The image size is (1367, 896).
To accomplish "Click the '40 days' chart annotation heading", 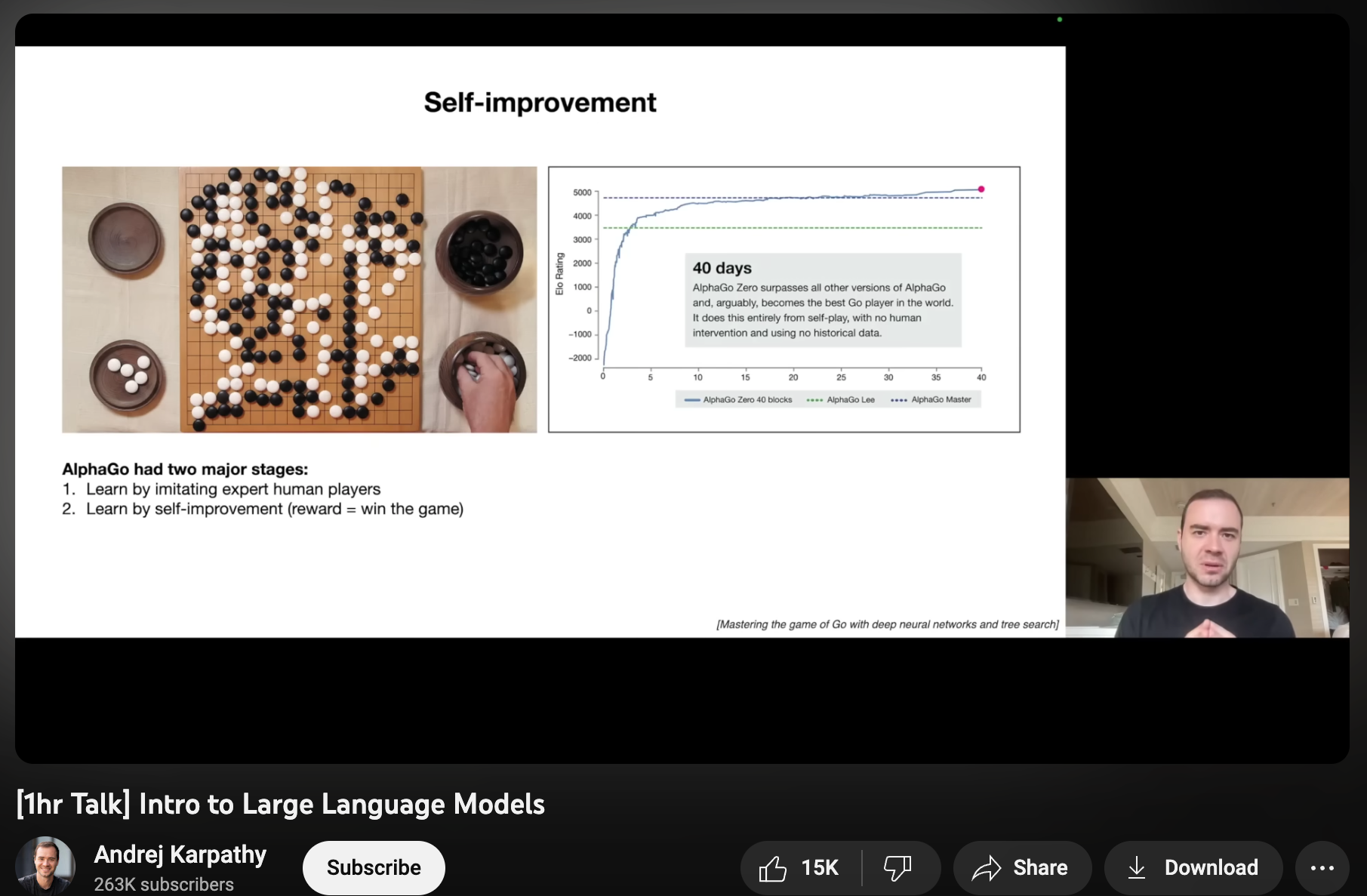I will 722,268.
